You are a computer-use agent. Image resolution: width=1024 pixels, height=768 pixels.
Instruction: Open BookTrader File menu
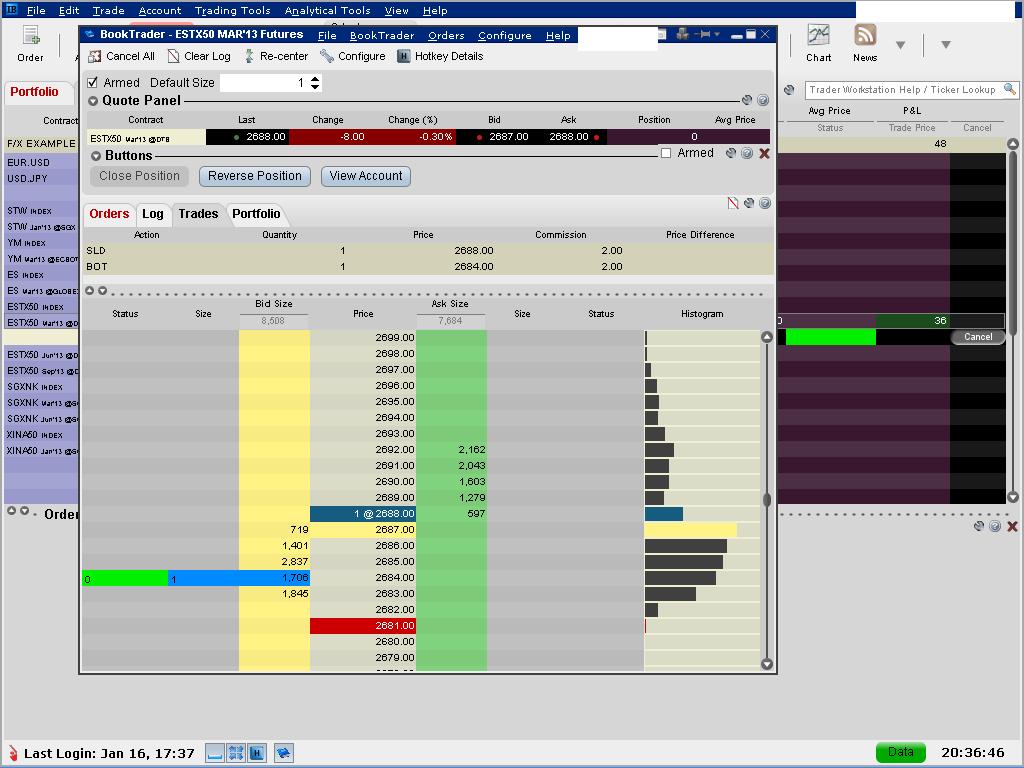(x=327, y=35)
